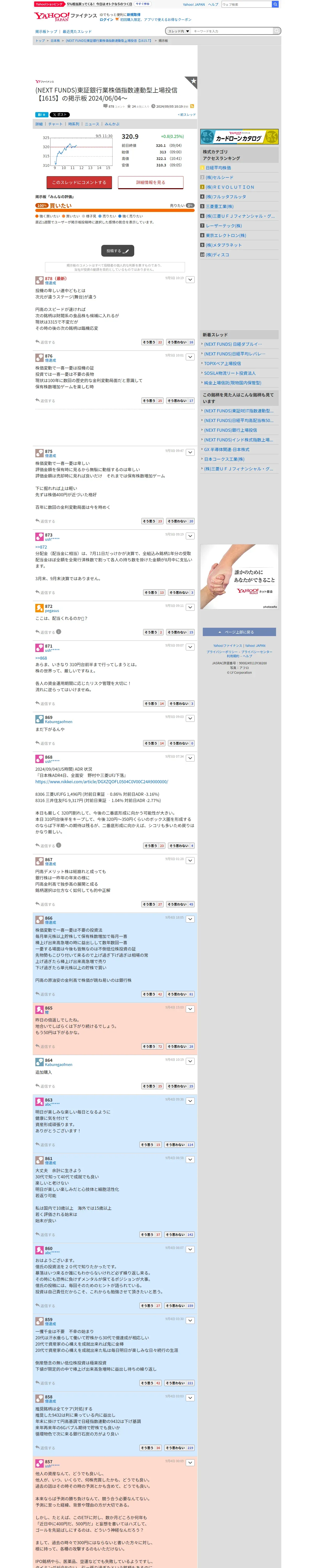314x1568 pixels.
Task: Click reply arrow 返信する on post 866
Action: (x=45, y=994)
